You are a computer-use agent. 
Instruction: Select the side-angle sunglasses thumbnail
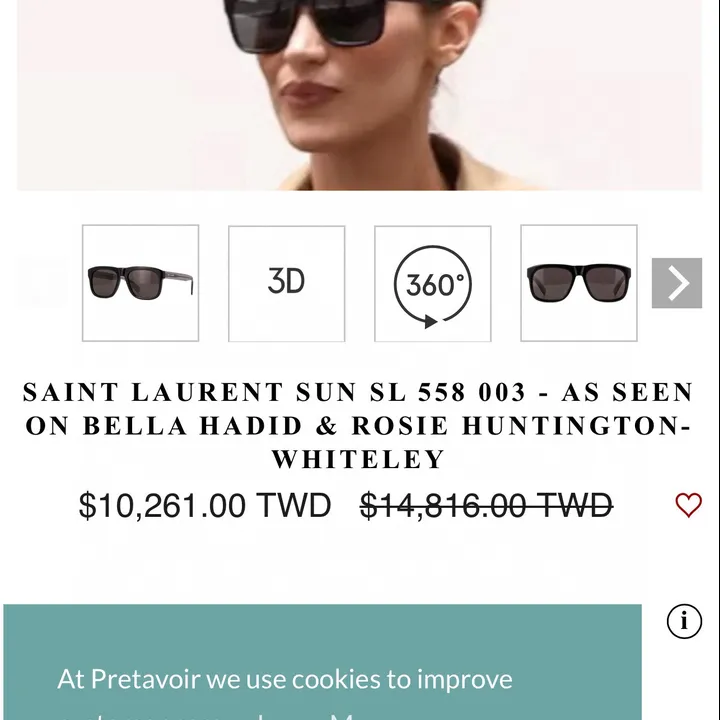141,283
